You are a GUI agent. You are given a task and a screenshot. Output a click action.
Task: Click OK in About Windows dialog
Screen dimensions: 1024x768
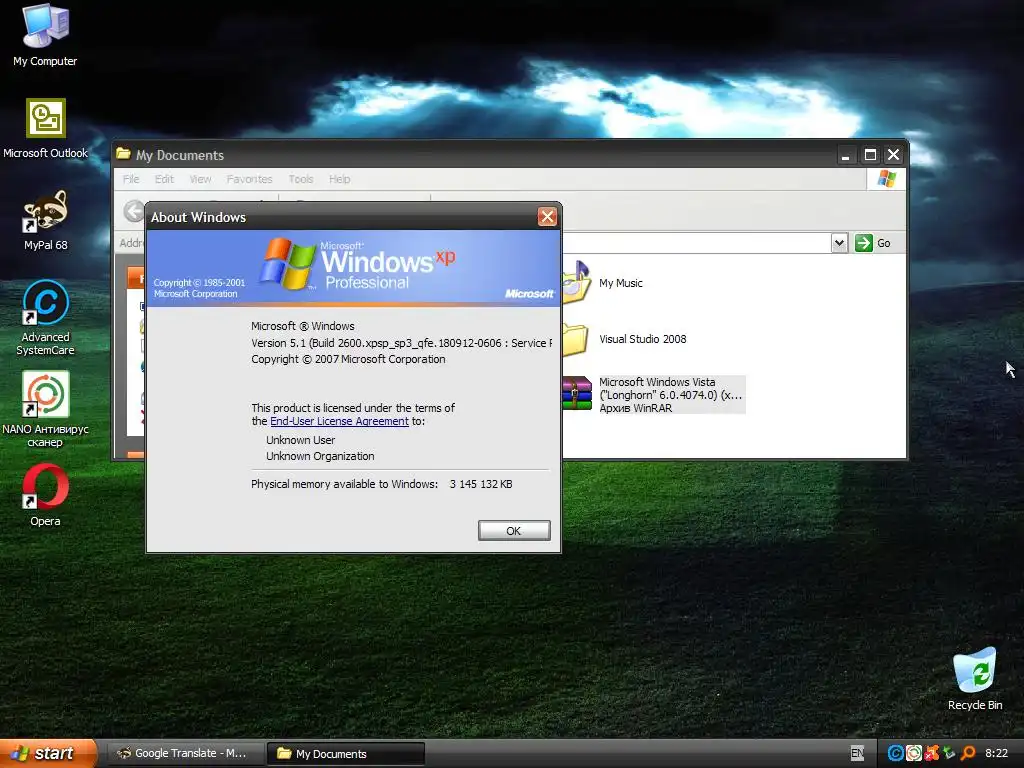(x=514, y=530)
